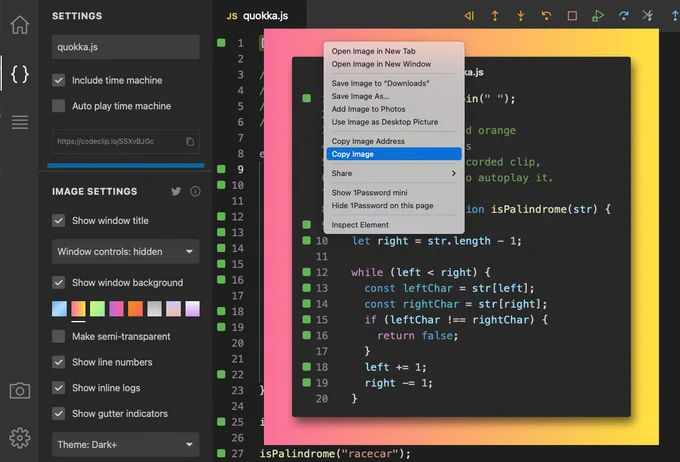680x462 pixels.
Task: Toggle Show window title checkbox
Action: pyautogui.click(x=59, y=220)
